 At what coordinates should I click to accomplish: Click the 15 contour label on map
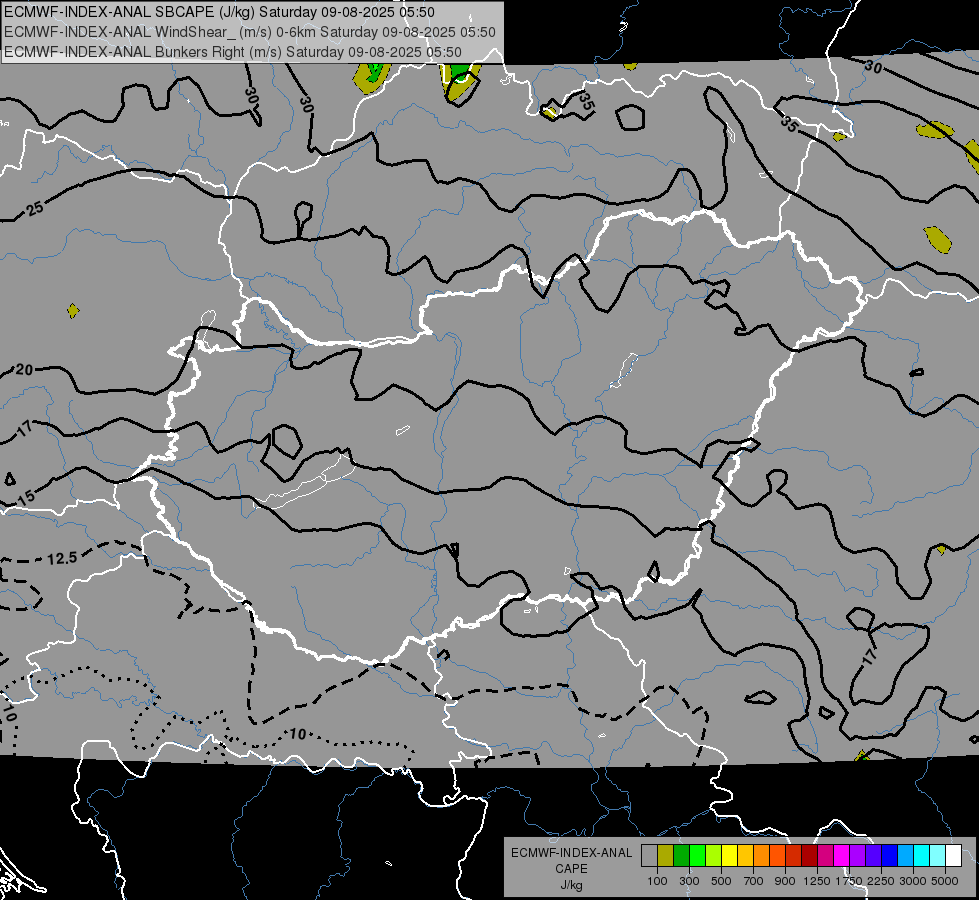click(x=26, y=498)
